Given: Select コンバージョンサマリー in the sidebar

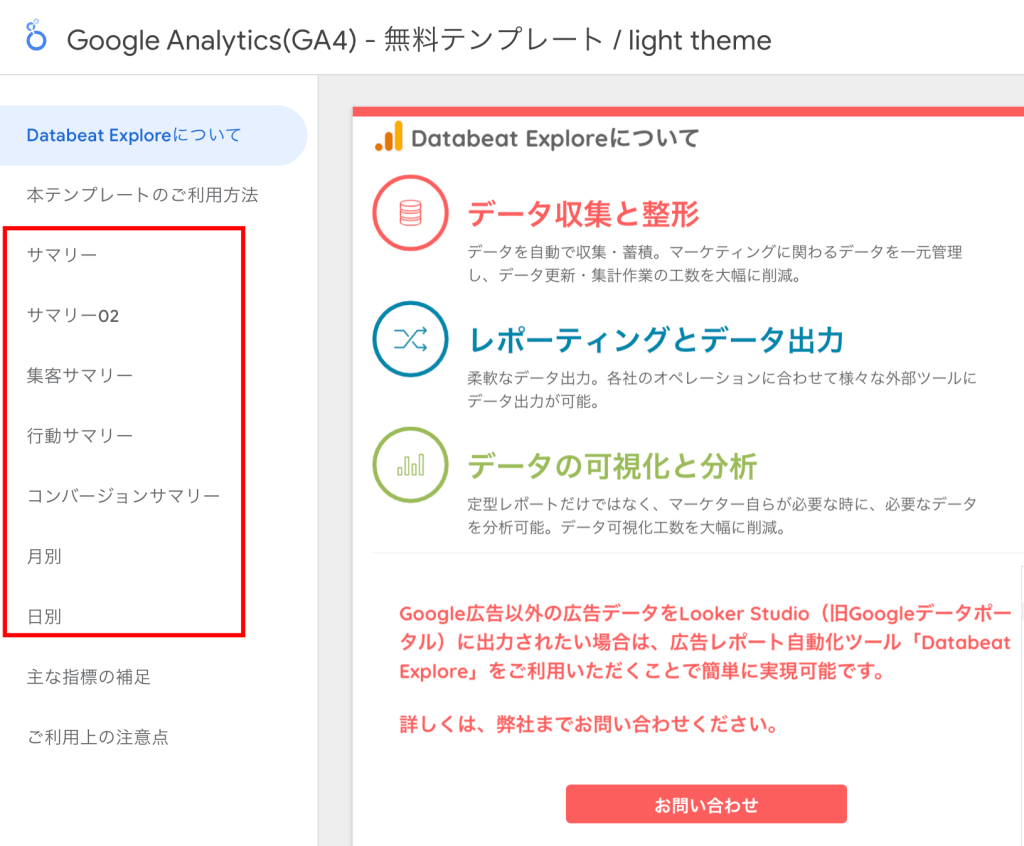Looking at the screenshot, I should [123, 496].
